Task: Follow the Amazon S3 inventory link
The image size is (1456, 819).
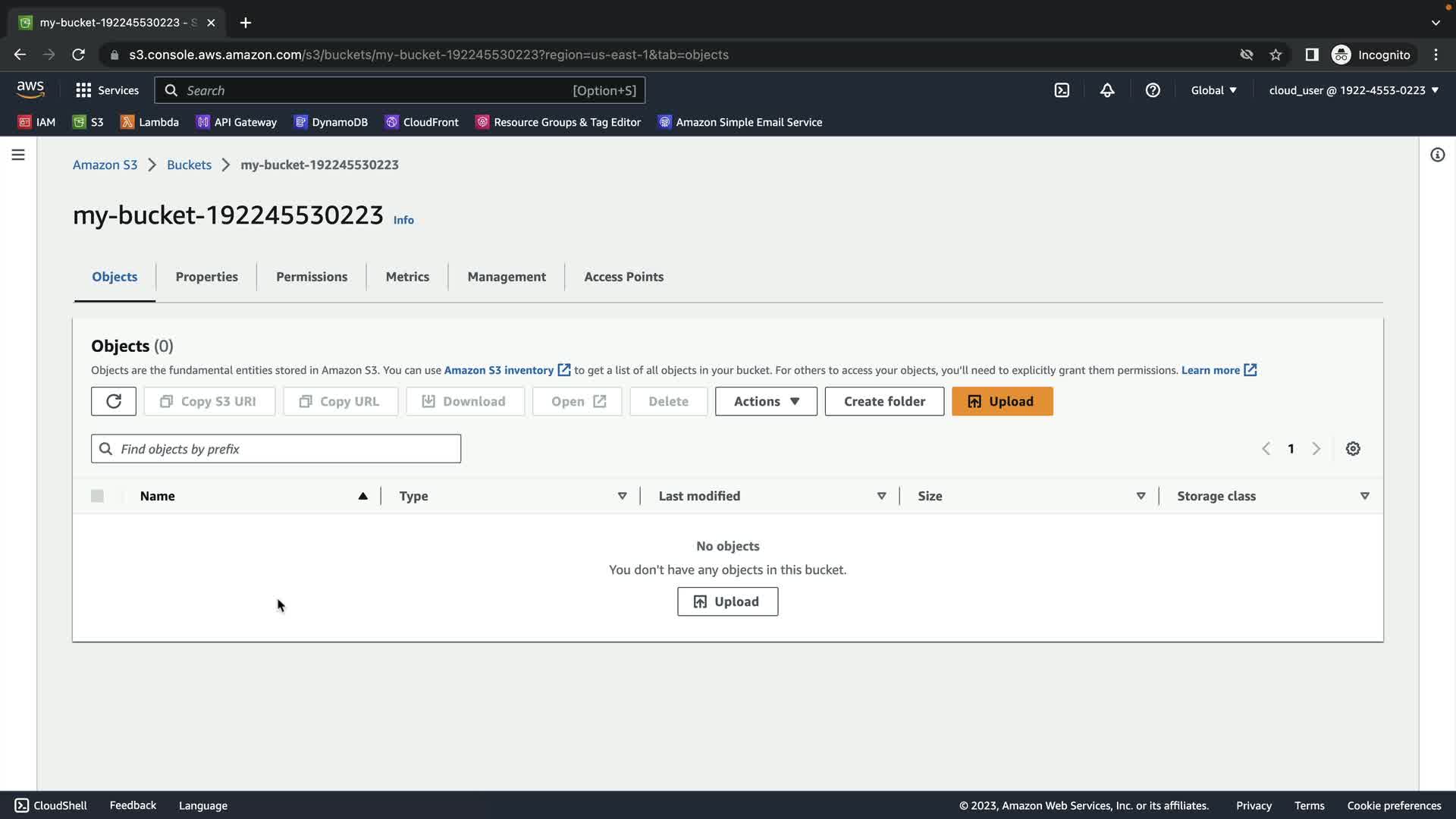Action: tap(499, 370)
